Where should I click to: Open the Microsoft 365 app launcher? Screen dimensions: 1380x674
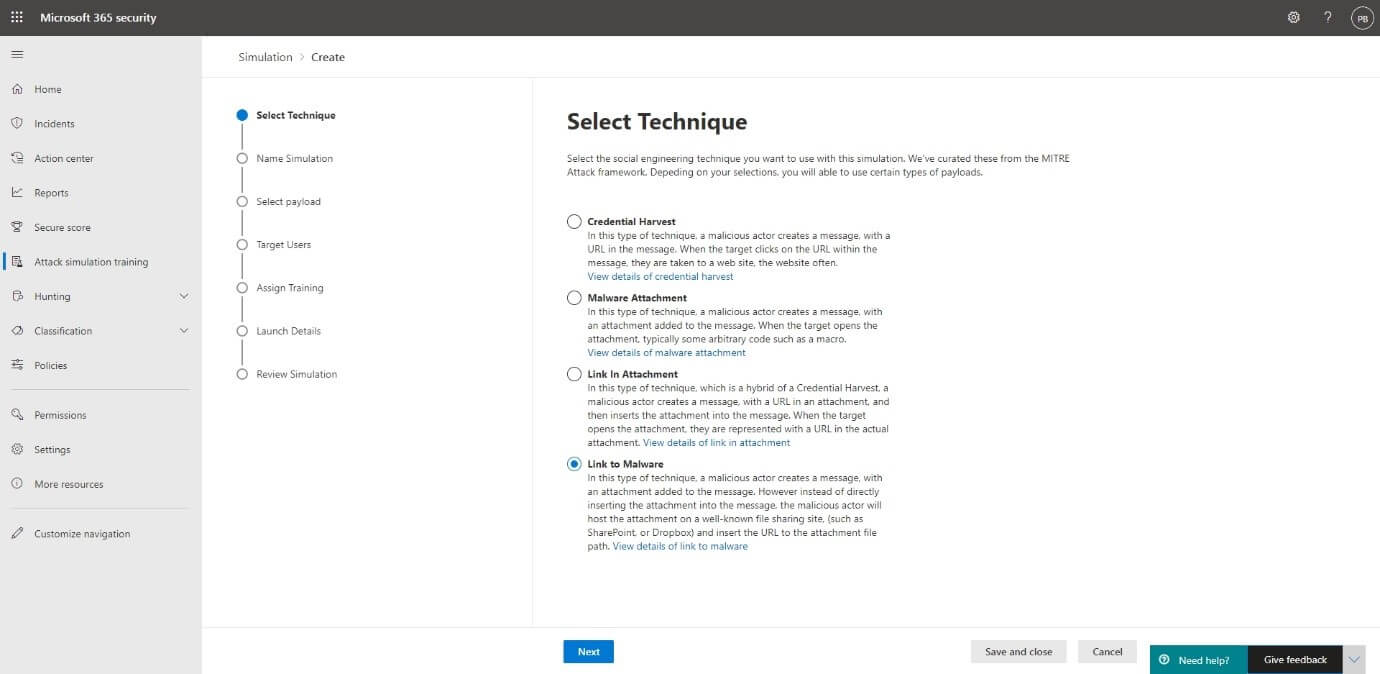pos(15,16)
